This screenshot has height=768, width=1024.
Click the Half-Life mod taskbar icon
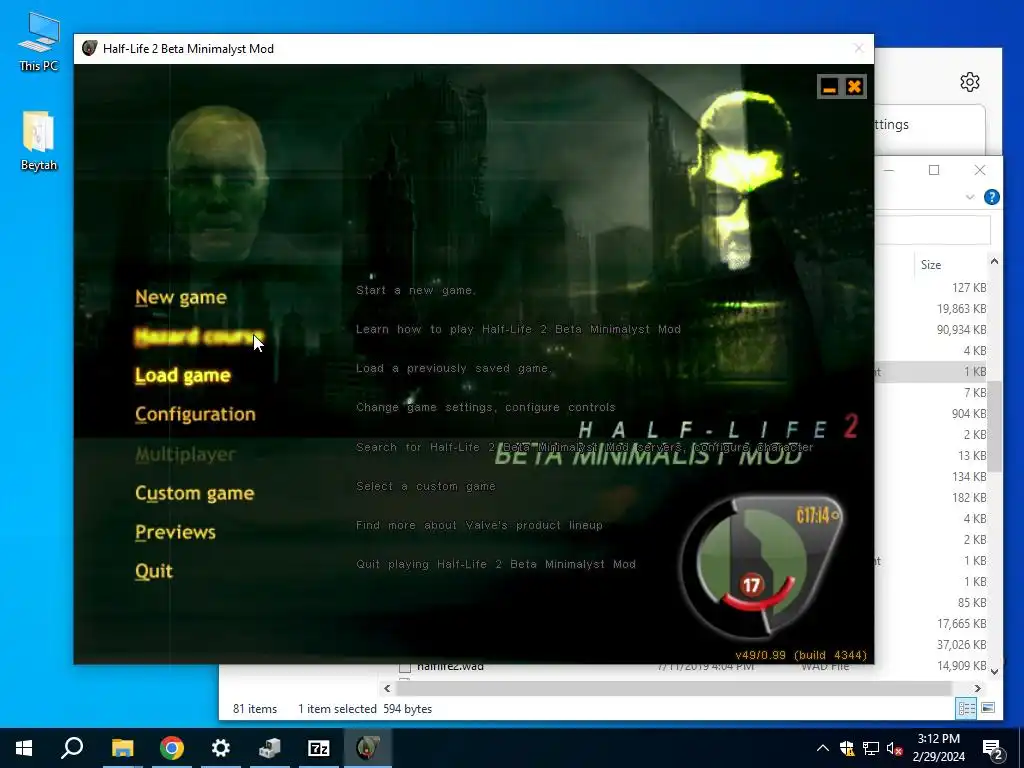tap(368, 748)
